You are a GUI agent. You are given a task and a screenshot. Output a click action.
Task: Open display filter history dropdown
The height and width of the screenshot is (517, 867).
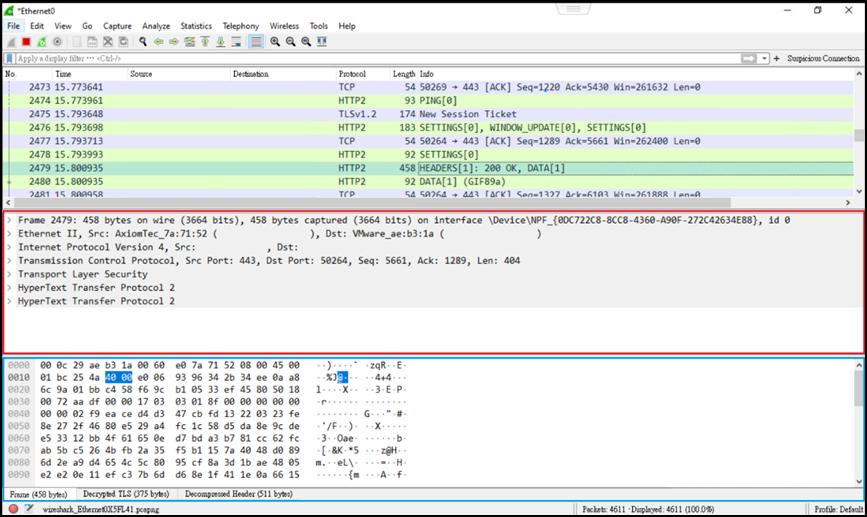click(764, 59)
